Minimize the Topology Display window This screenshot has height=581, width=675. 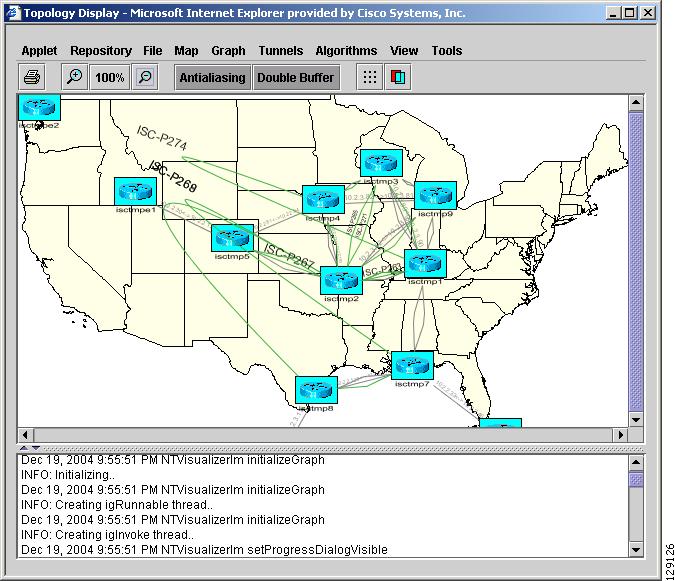(x=613, y=13)
